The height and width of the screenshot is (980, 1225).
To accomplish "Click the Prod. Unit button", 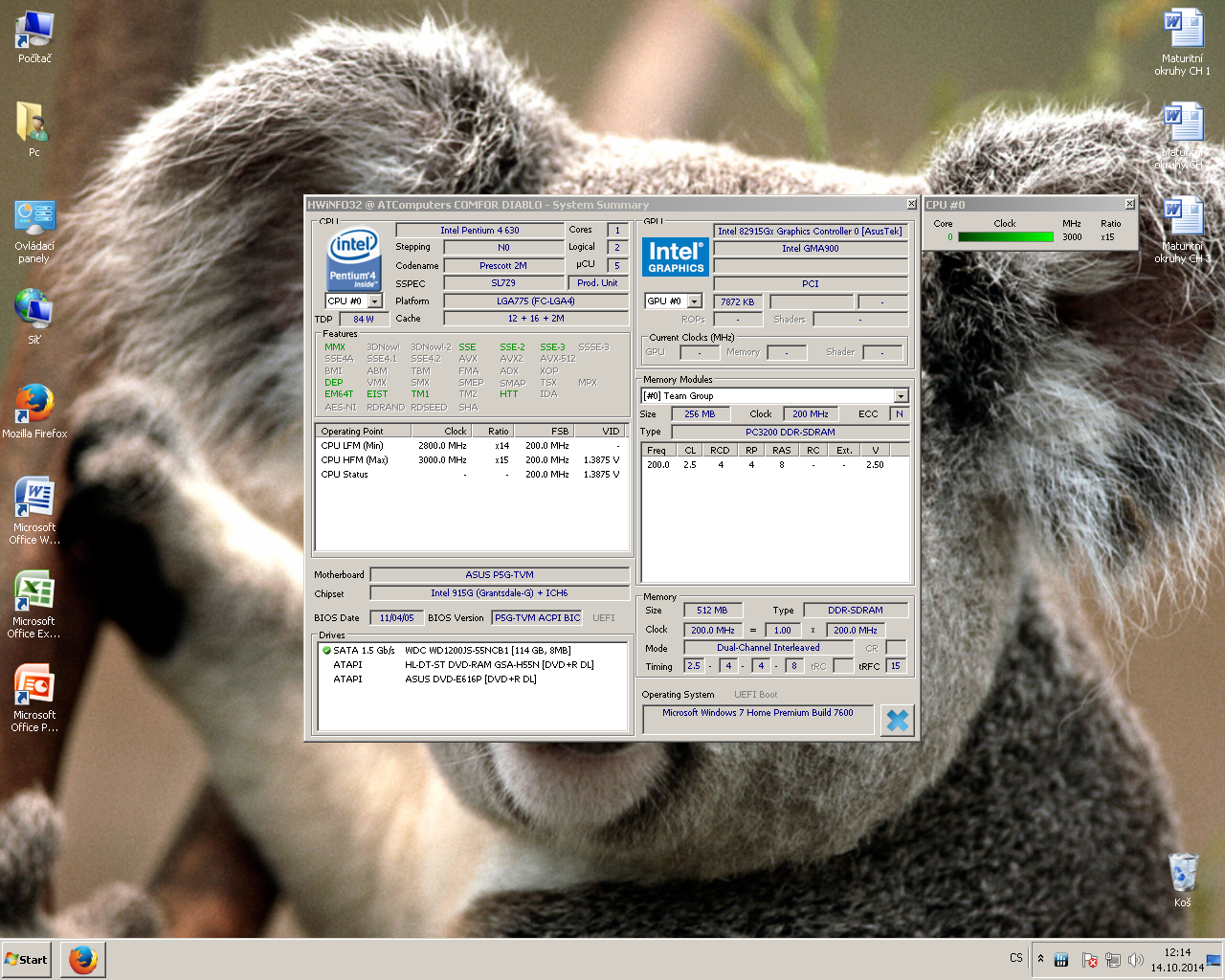I will click(x=597, y=283).
